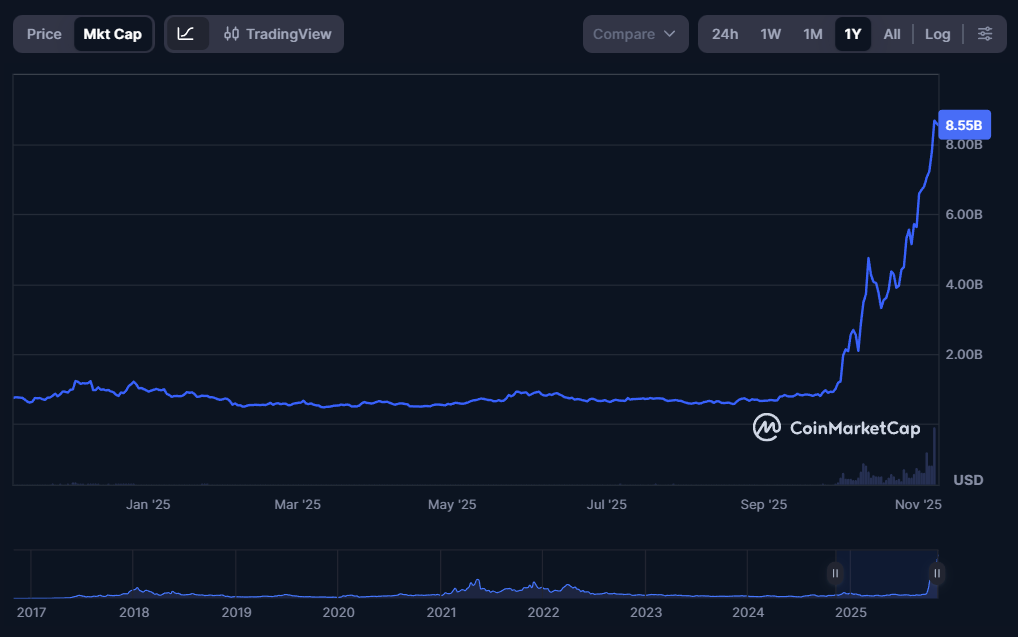Select the 24h time range
The width and height of the screenshot is (1018, 637).
(724, 33)
